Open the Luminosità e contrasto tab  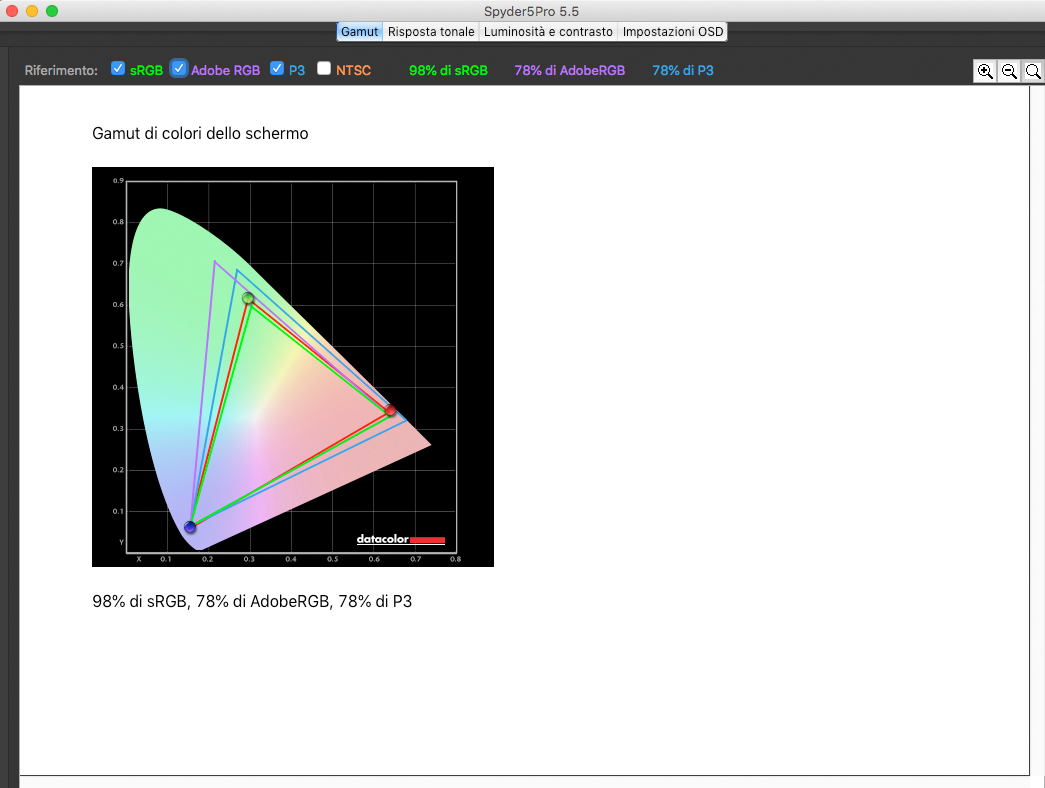[548, 31]
